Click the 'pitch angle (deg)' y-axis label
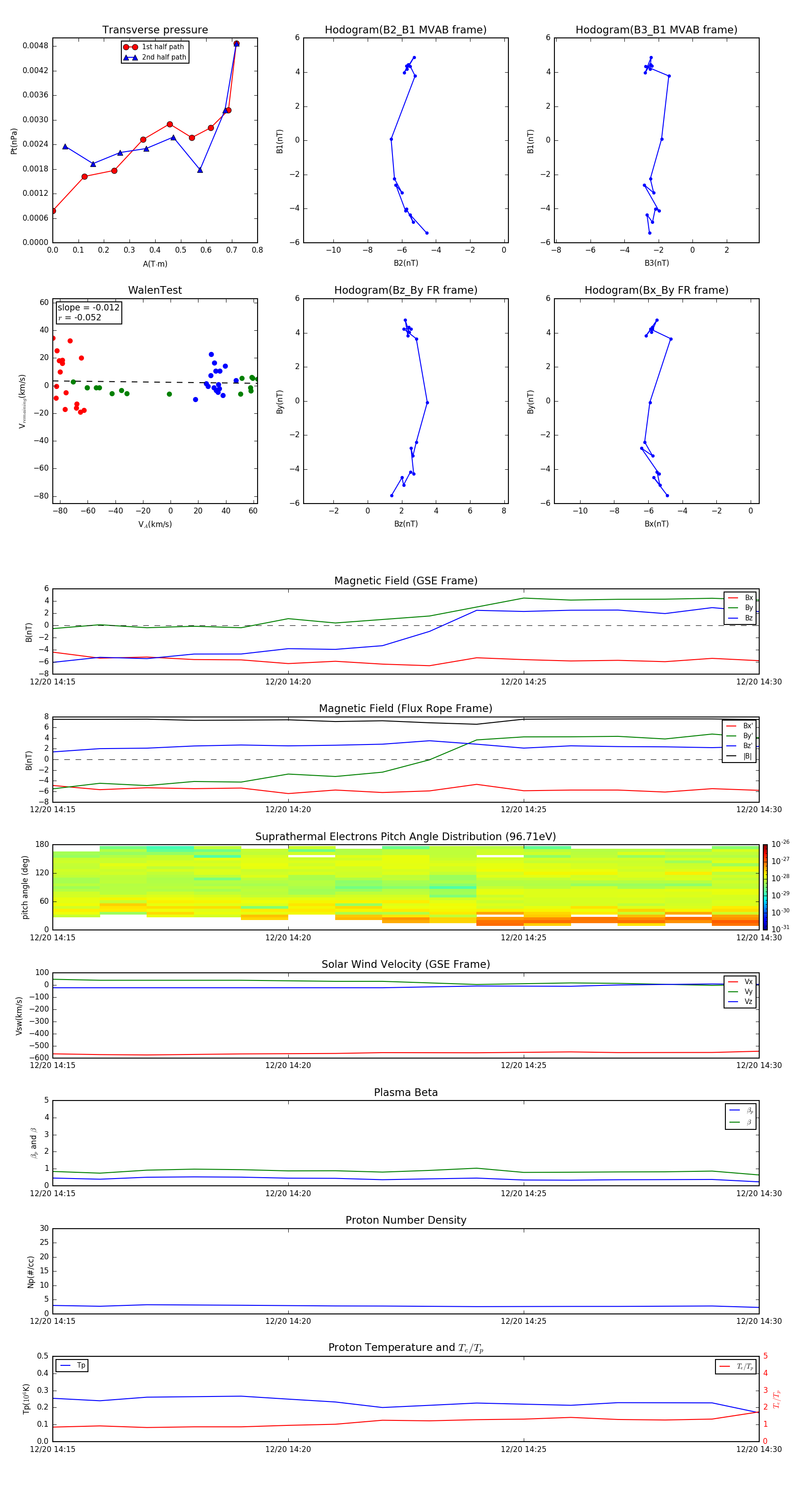Image resolution: width=812 pixels, height=1489 pixels. pos(25,887)
